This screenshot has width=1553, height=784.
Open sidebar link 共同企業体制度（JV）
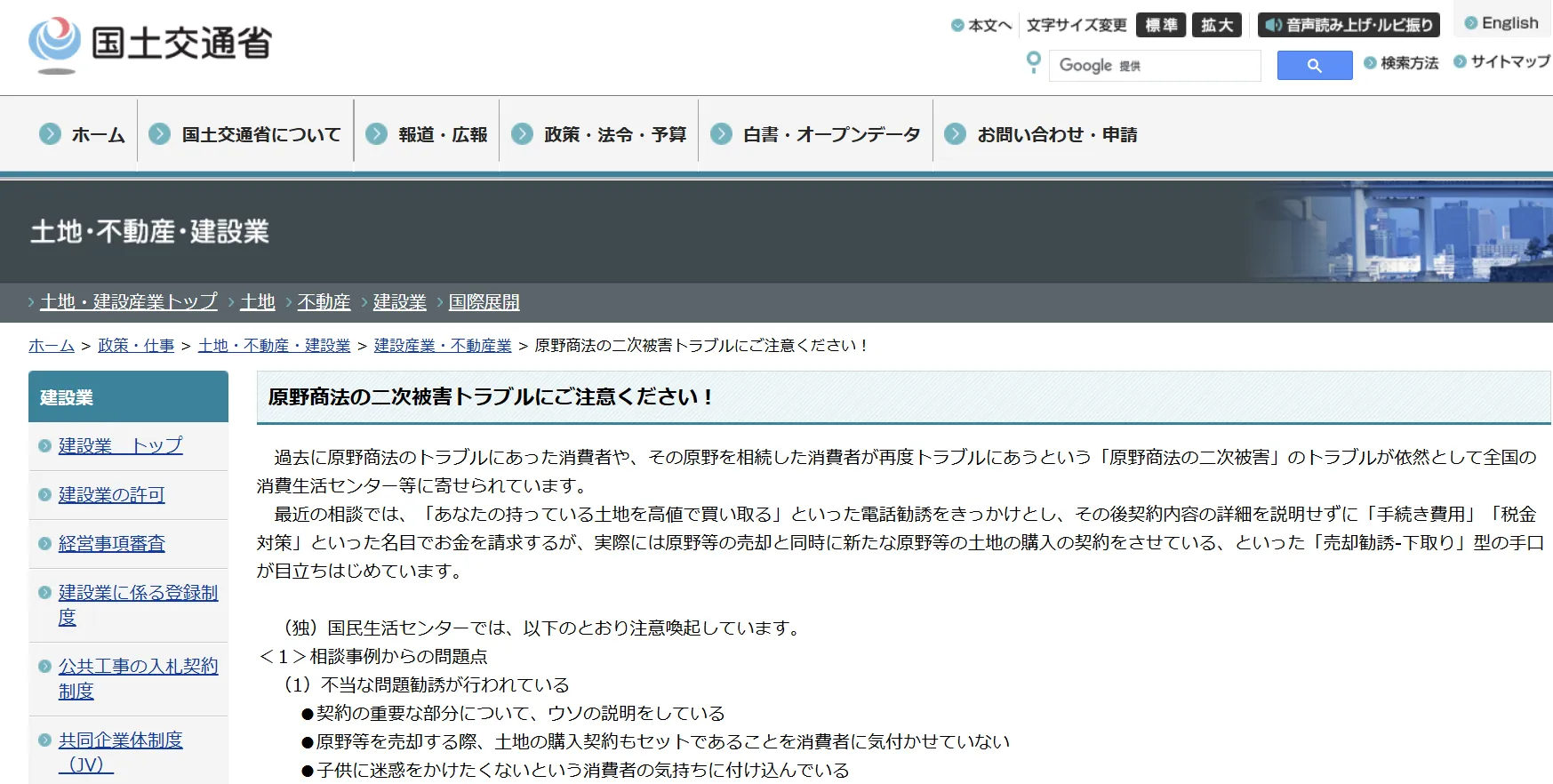(x=121, y=753)
